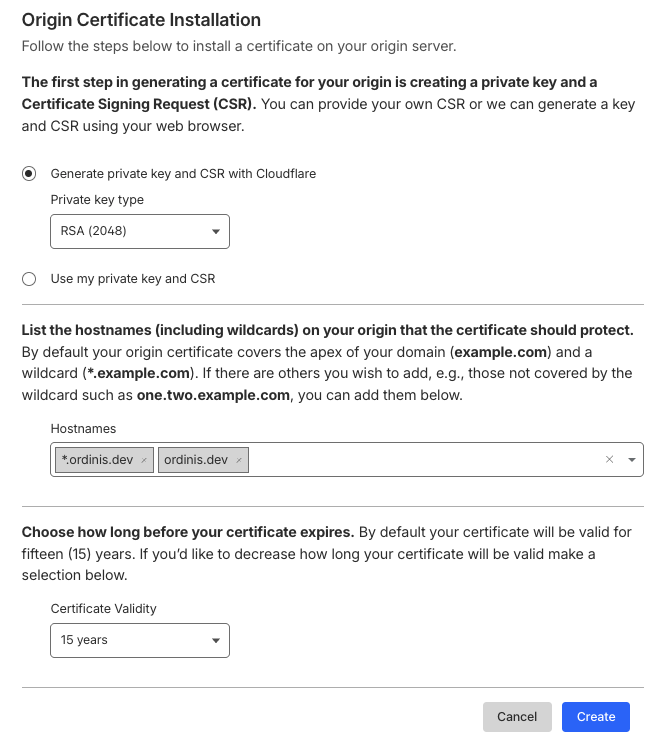Viewport: 667px width, 739px height.
Task: Click the caret arrow in Private key type
Action: (216, 232)
